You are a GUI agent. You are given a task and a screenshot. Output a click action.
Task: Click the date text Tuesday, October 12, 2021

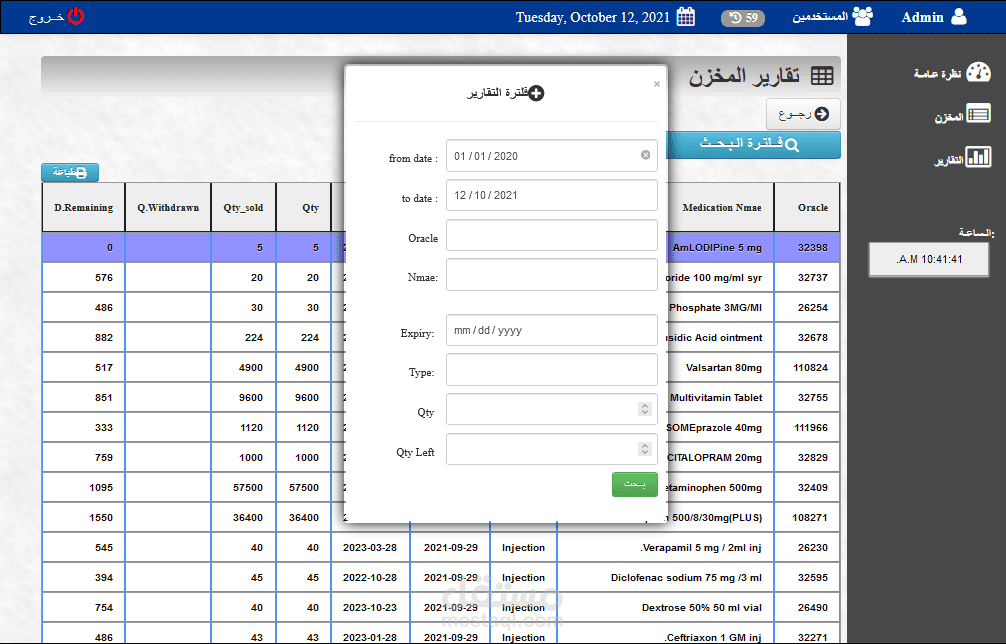click(x=593, y=17)
